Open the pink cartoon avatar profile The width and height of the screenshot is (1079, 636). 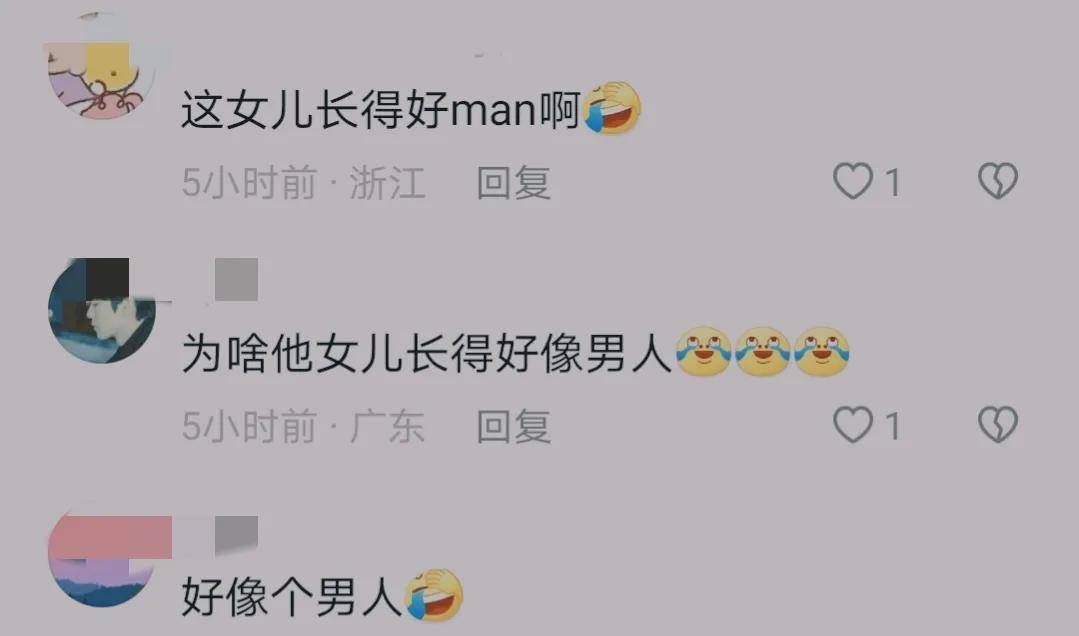click(102, 66)
